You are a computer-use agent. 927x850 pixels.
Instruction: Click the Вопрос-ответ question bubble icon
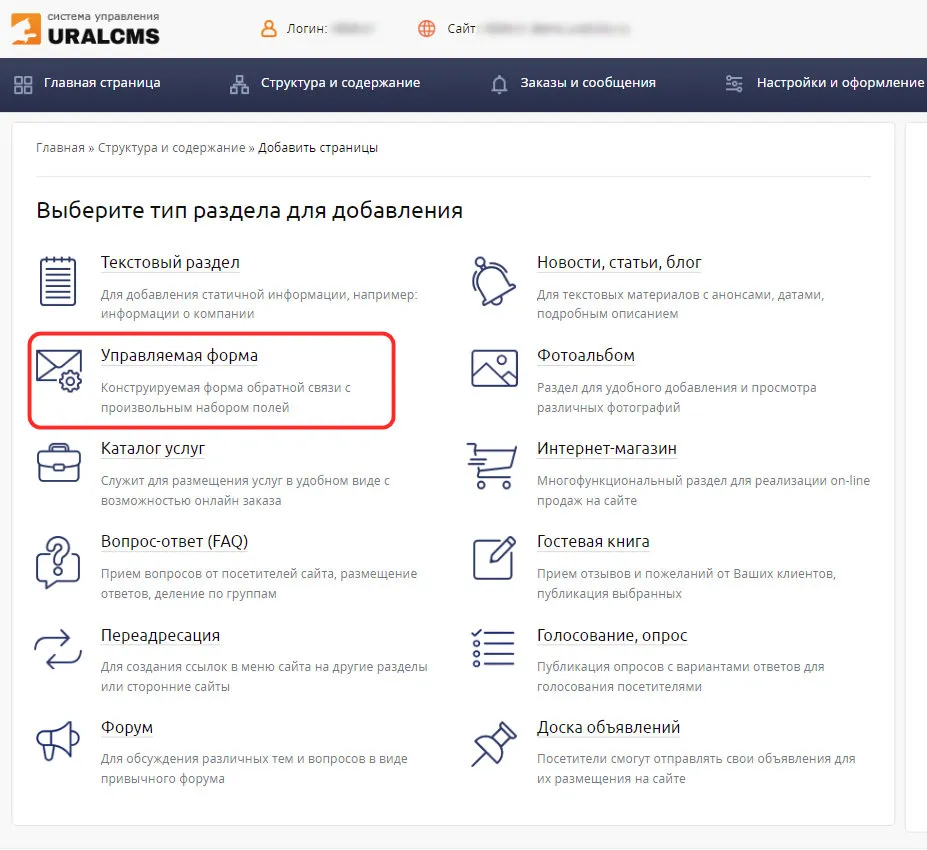[57, 561]
